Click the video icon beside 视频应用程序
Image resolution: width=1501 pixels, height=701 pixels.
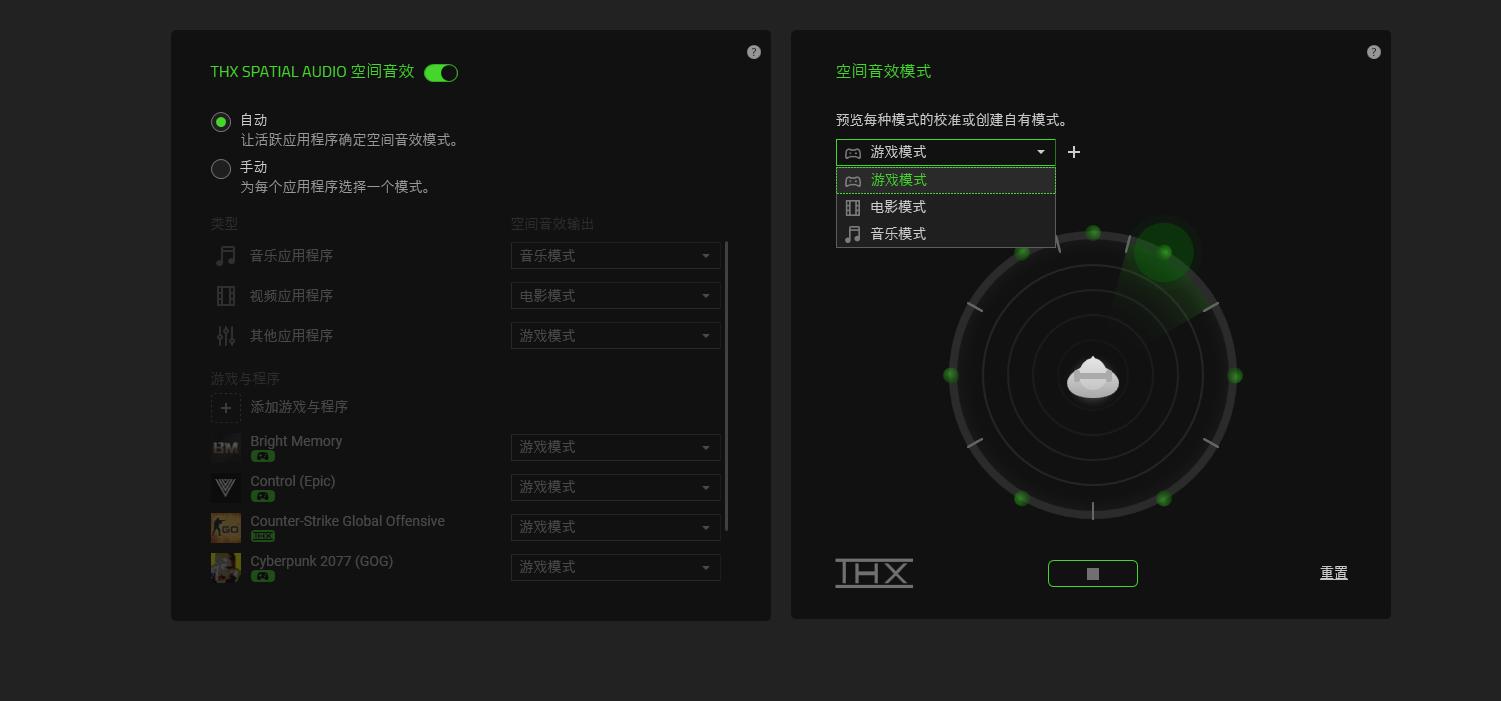click(225, 296)
